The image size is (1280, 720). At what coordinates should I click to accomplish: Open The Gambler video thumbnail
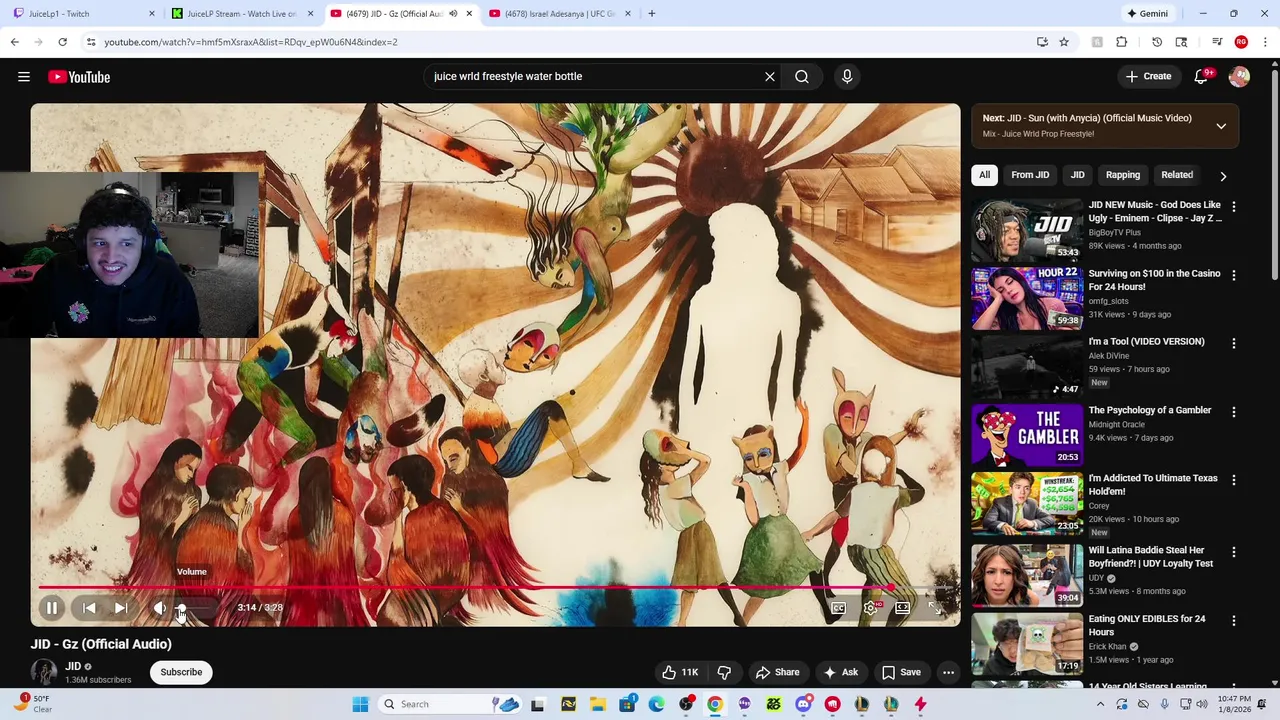(x=1027, y=435)
